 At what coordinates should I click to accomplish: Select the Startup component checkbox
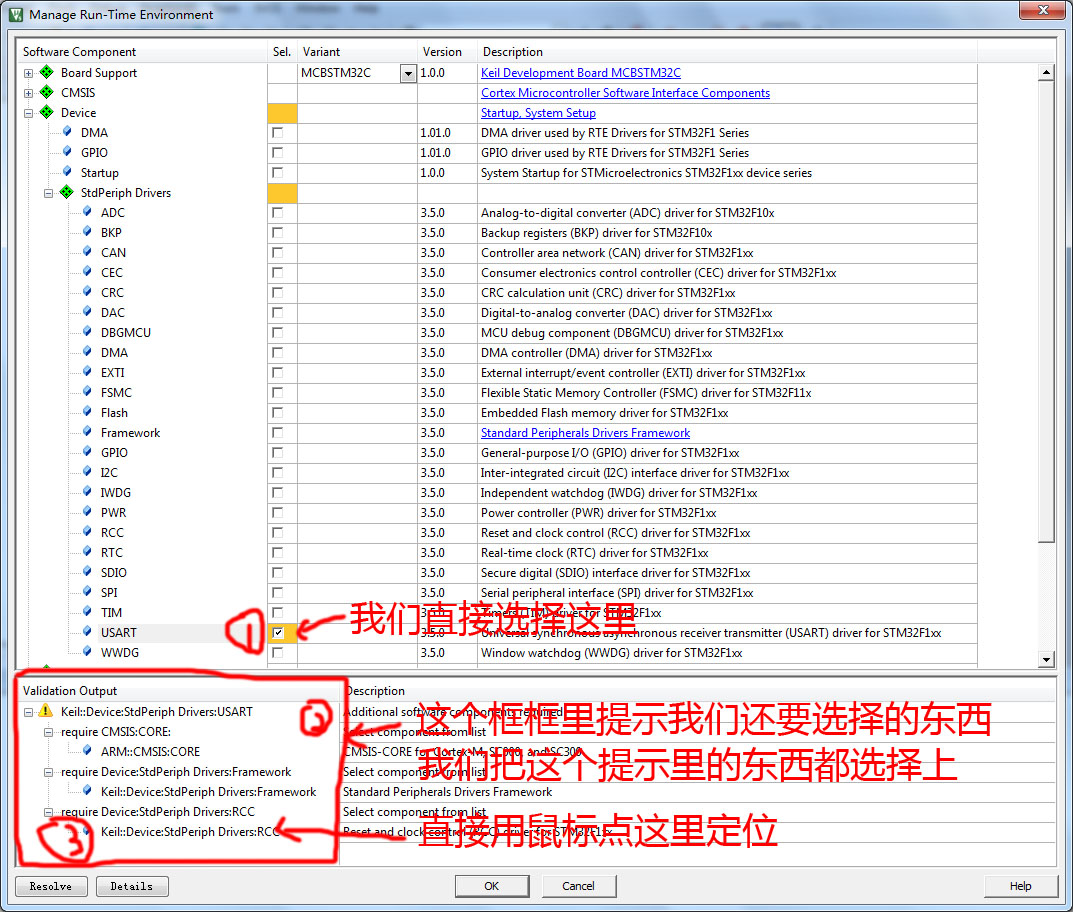[x=277, y=172]
